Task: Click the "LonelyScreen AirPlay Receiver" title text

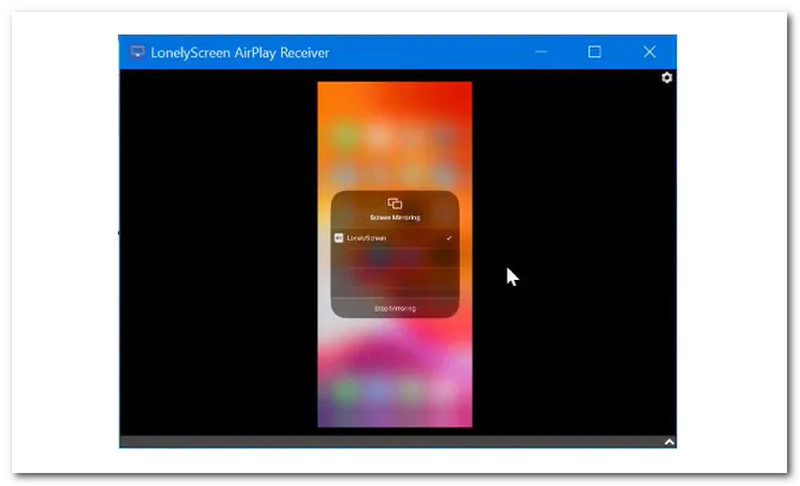Action: [240, 53]
